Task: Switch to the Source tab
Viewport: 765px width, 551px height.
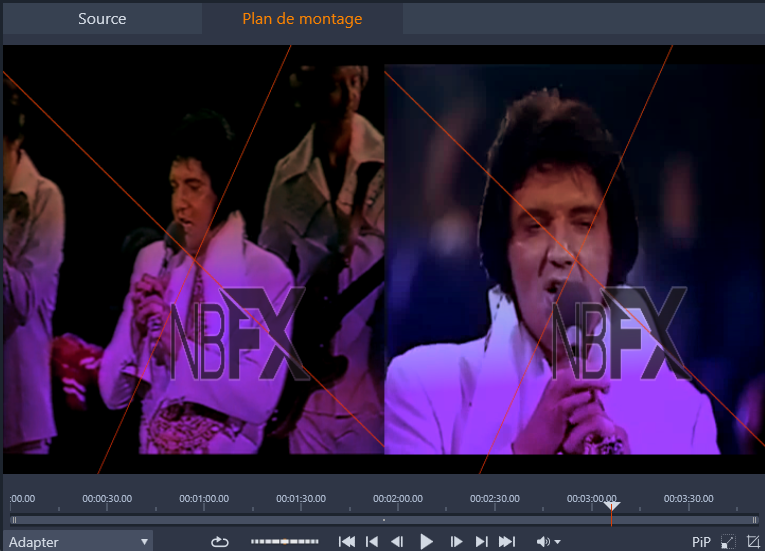Action: (x=102, y=19)
